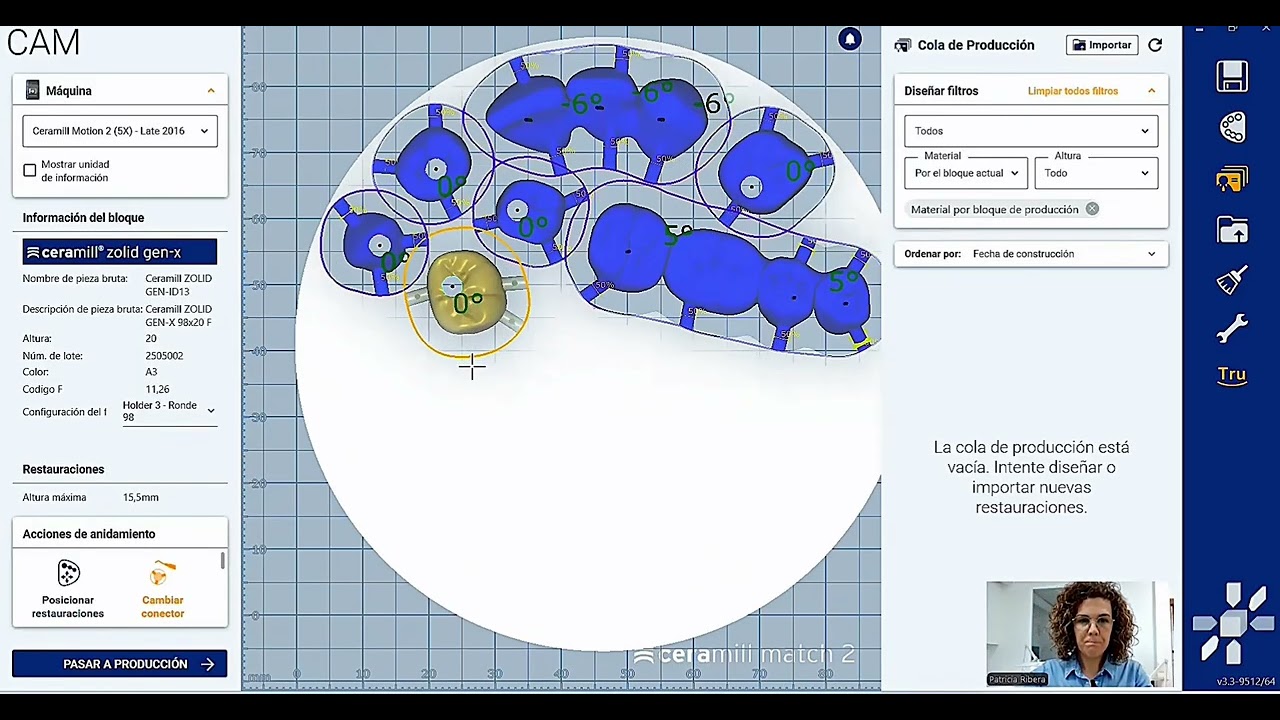This screenshot has width=1280, height=720.
Task: Click Ceramill ZOLID GEN-ID13 block name
Action: 178,285
